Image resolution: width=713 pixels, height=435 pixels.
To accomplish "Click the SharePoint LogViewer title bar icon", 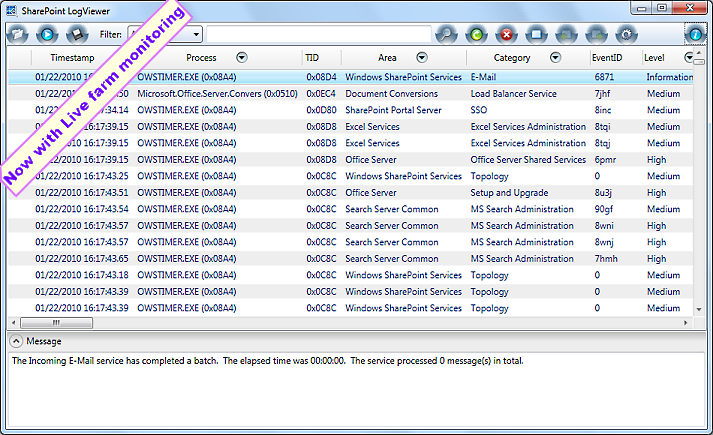I will point(11,10).
